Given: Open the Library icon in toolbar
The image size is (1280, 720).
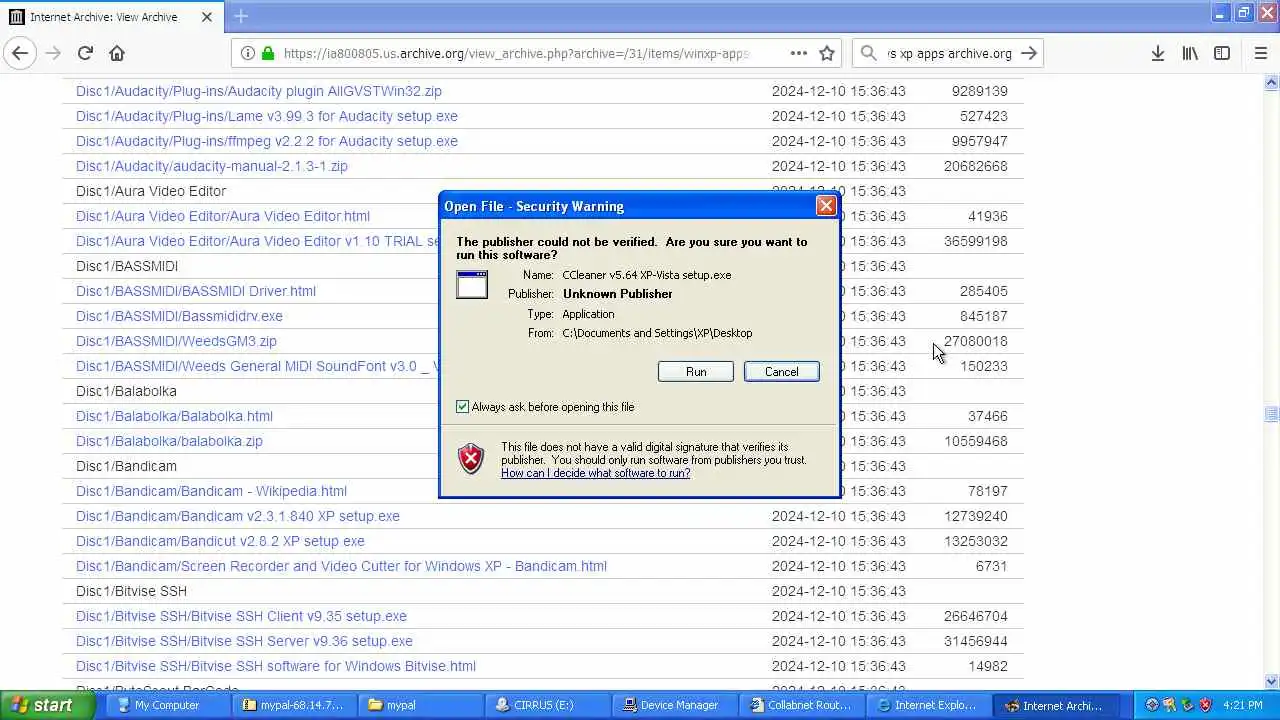Looking at the screenshot, I should [1190, 54].
